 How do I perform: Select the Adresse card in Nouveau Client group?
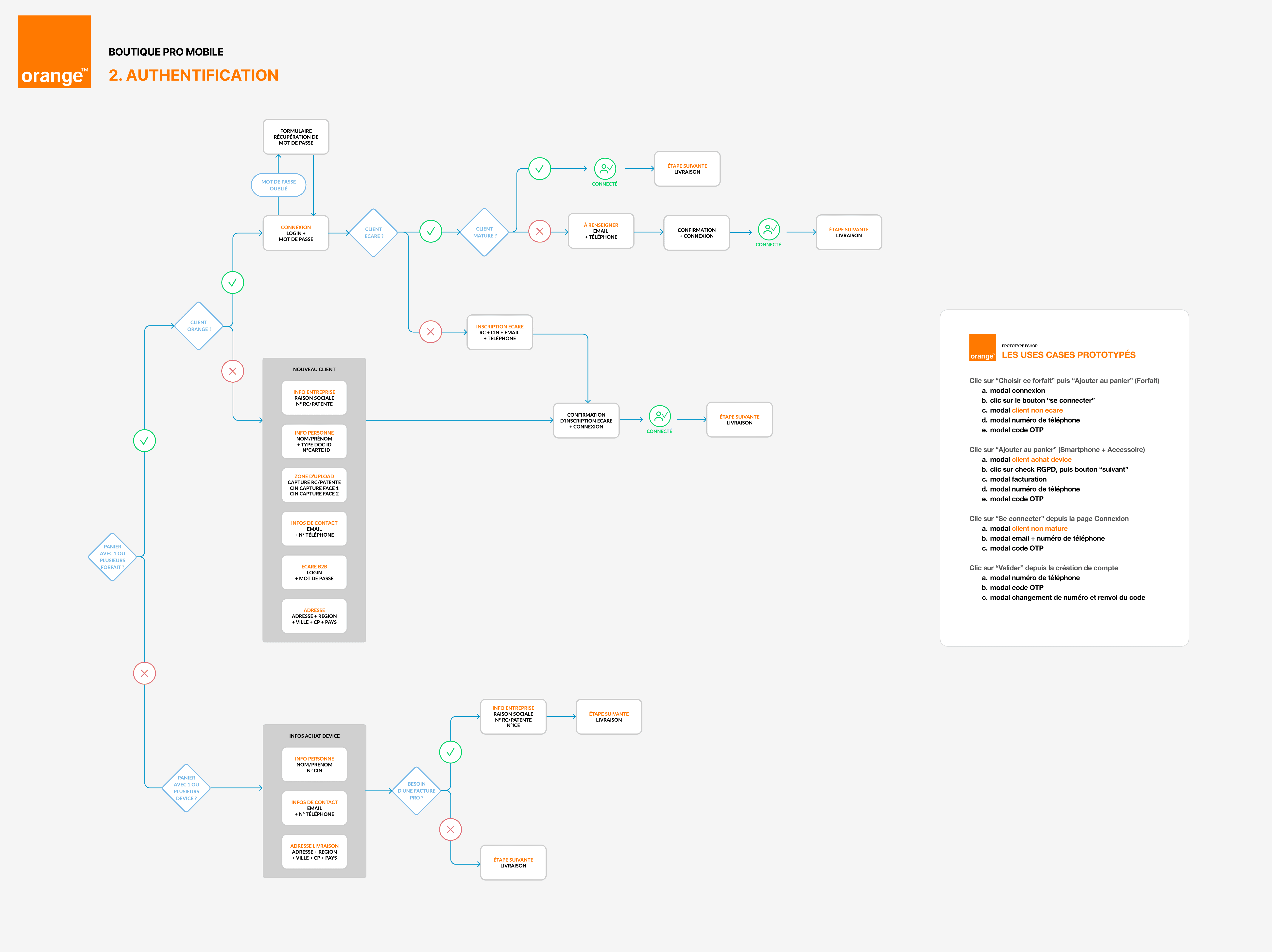click(314, 616)
